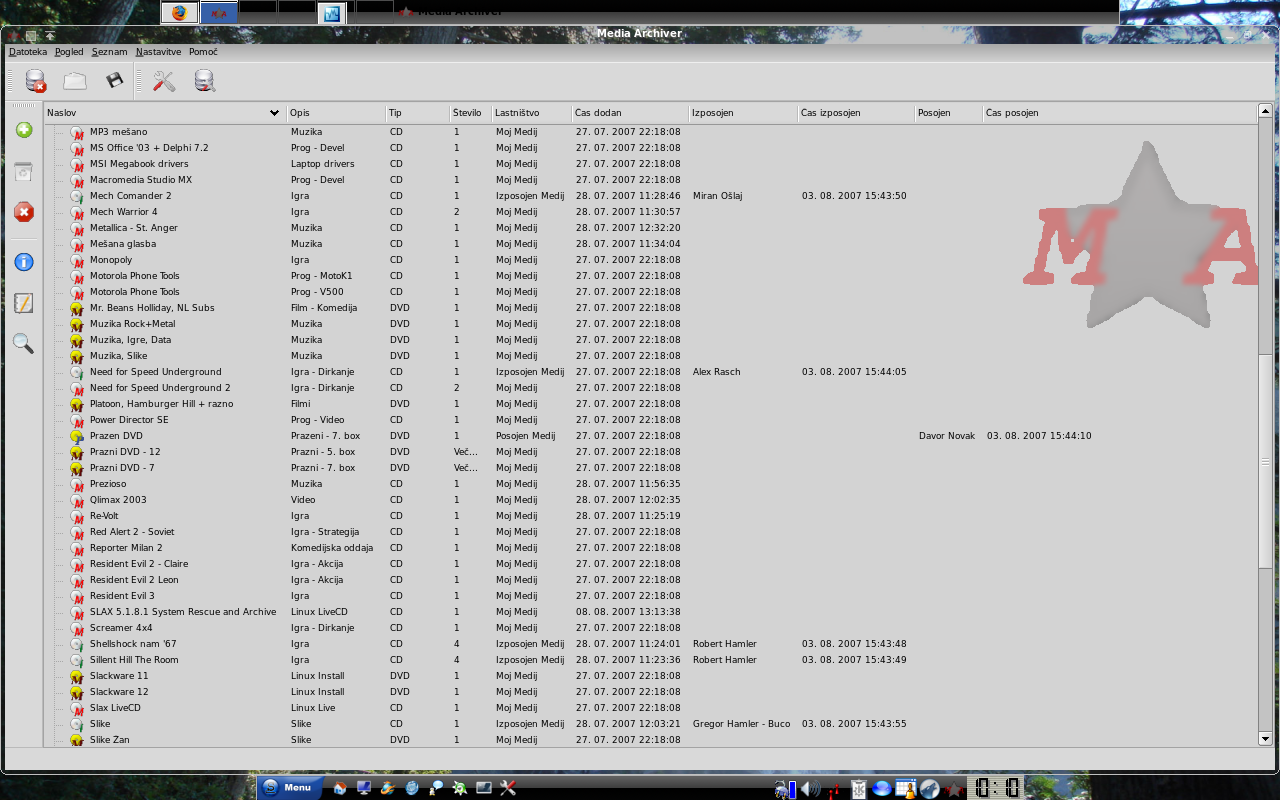This screenshot has width=1280, height=800.
Task: Open the Seznam menu
Action: 110,51
